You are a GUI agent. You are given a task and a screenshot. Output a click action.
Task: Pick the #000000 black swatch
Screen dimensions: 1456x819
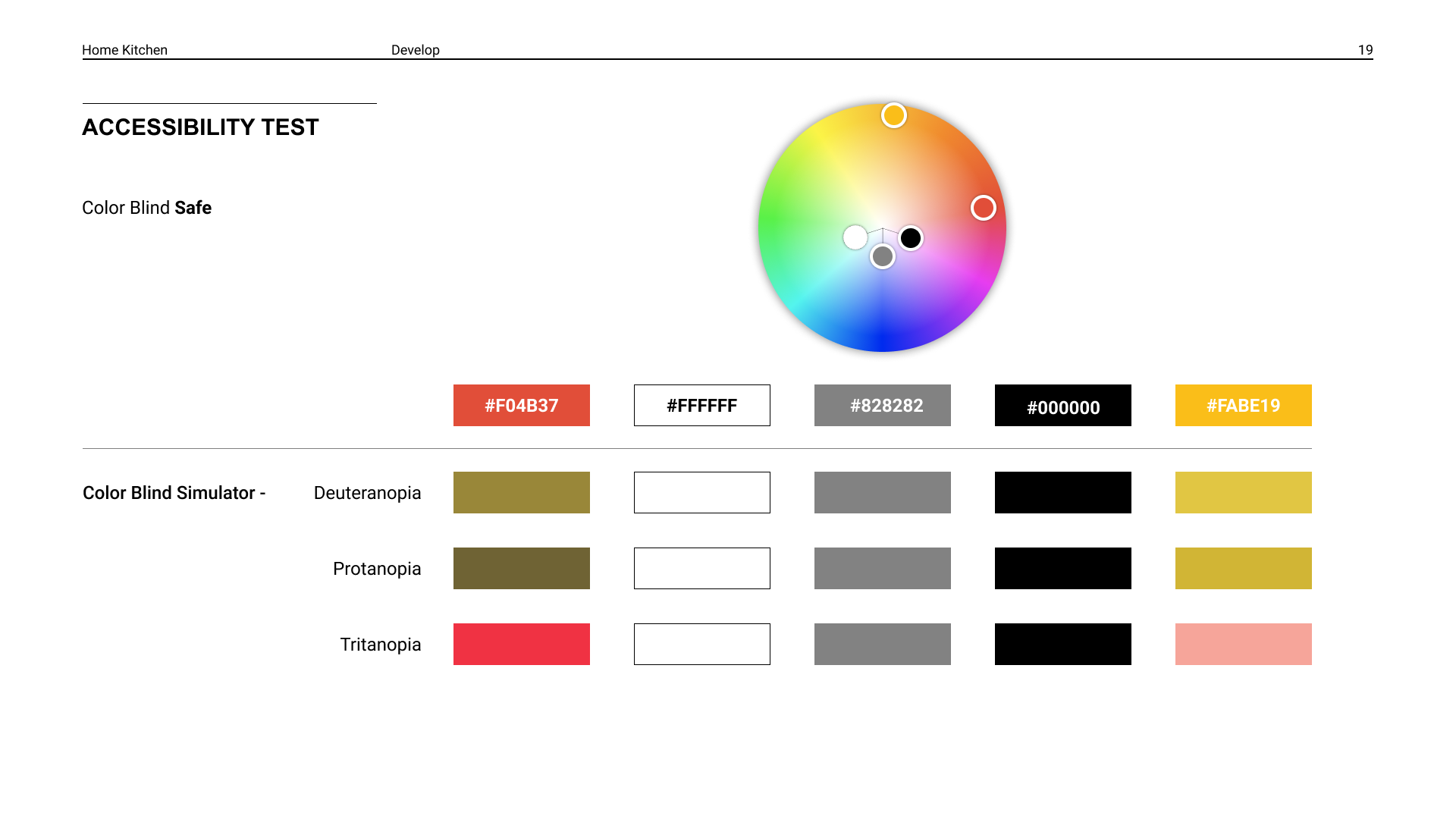(1062, 405)
